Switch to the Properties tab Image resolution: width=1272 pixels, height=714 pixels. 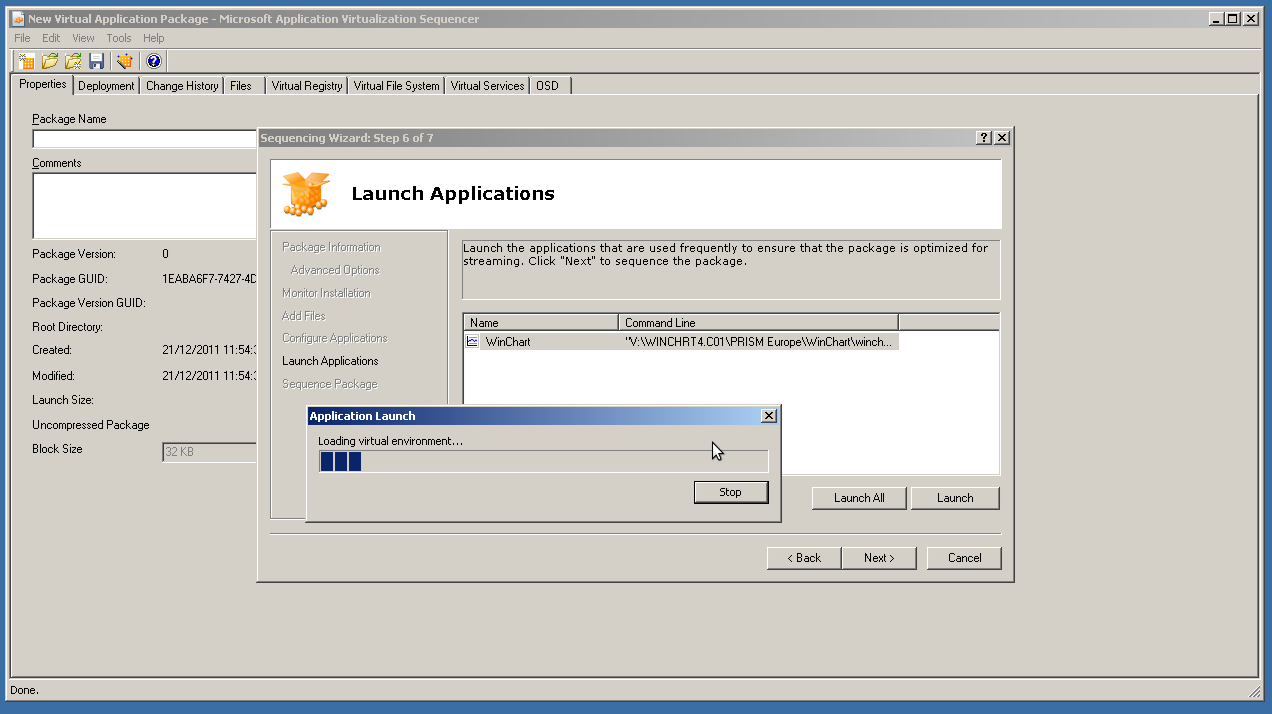[43, 85]
